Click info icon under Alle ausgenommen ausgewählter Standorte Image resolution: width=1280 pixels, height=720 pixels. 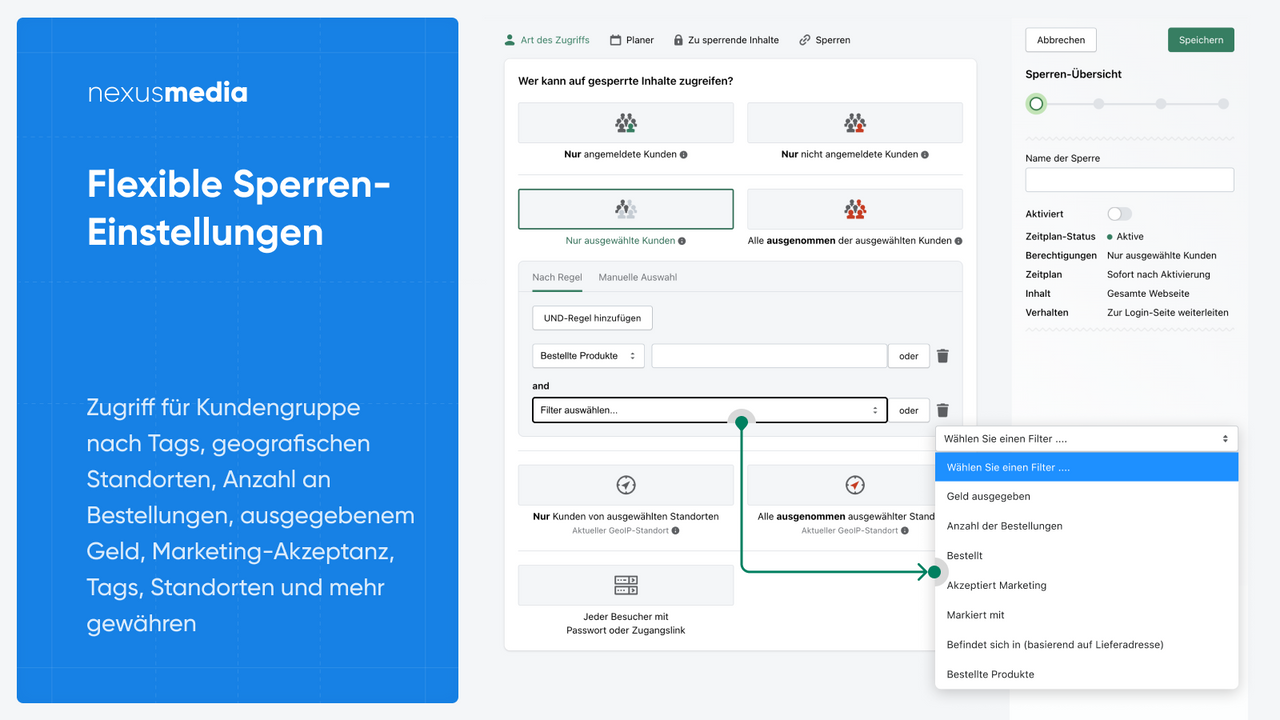click(905, 531)
